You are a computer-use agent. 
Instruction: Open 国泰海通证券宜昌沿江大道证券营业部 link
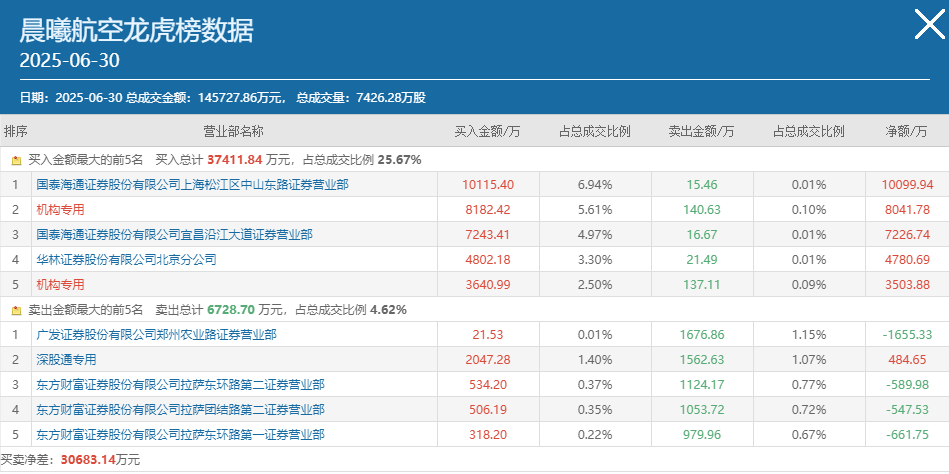(174, 234)
